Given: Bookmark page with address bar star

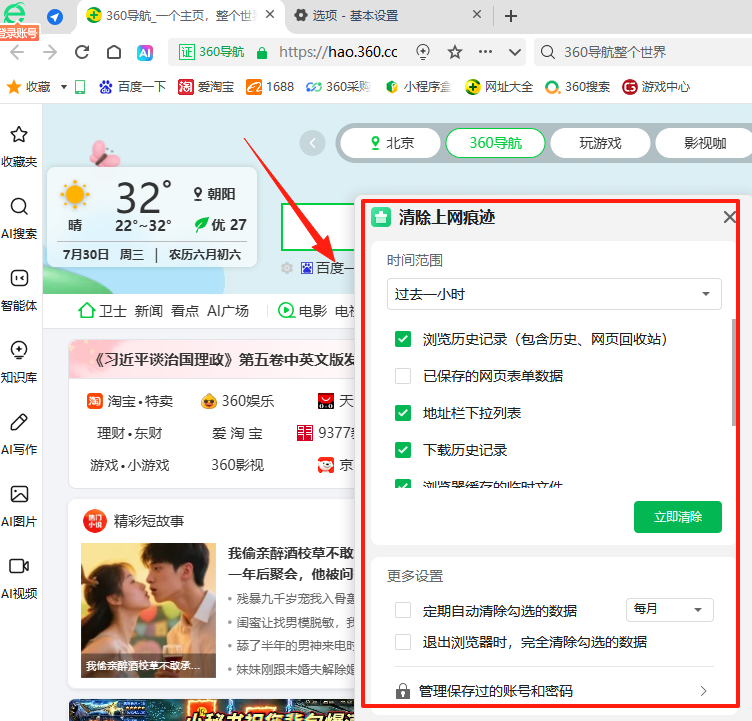Looking at the screenshot, I should 455,52.
